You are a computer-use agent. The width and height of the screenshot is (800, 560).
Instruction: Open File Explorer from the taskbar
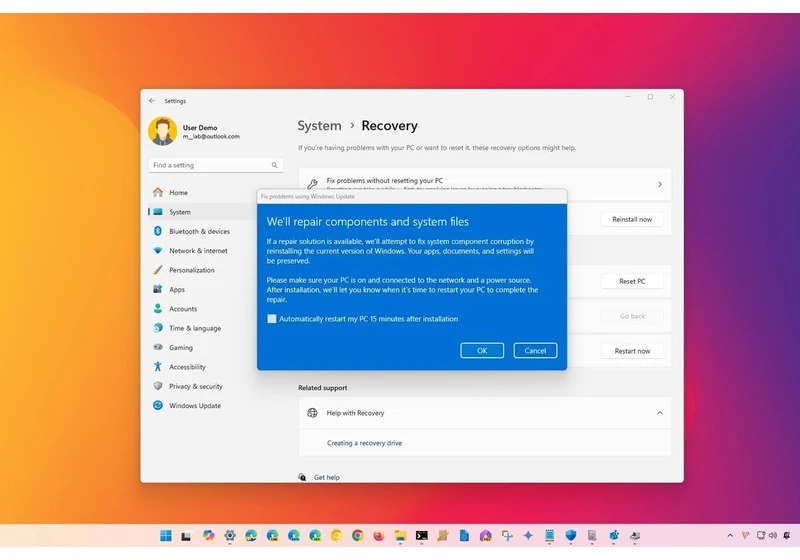400,536
